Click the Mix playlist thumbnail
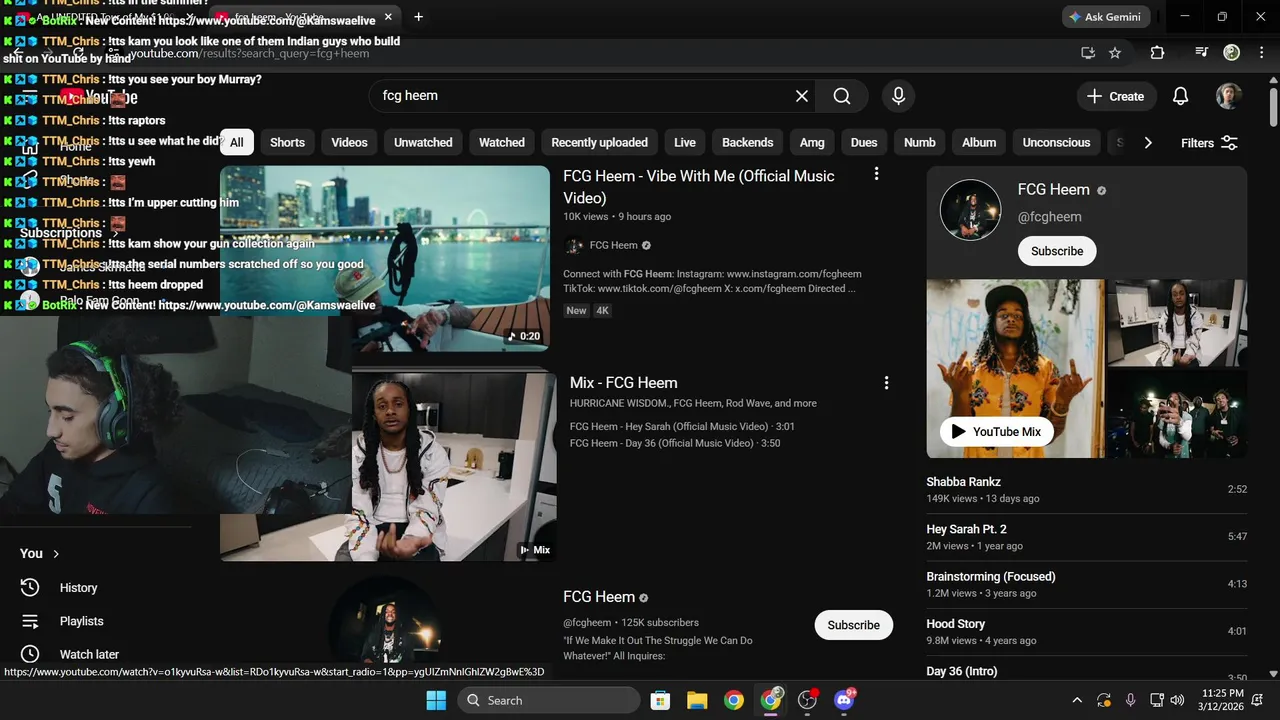This screenshot has width=1280, height=720. tap(388, 467)
